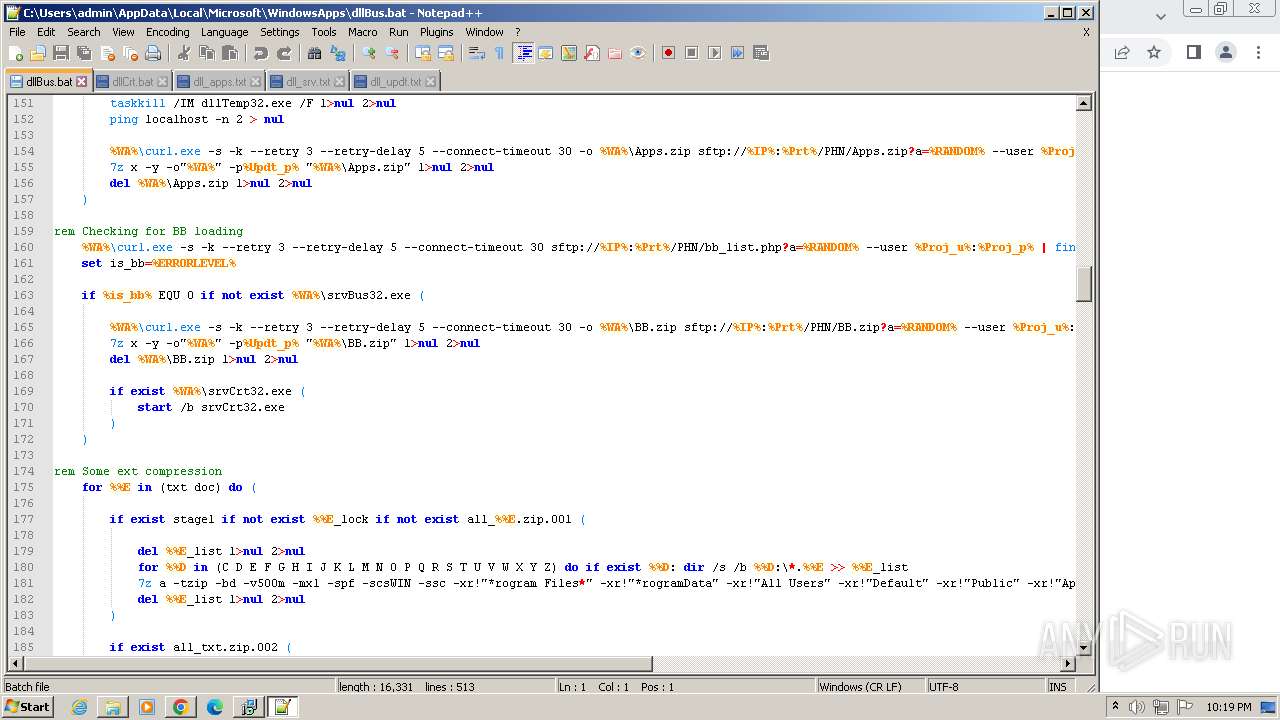Open the Plugins menu
The image size is (1280, 720).
tap(436, 32)
